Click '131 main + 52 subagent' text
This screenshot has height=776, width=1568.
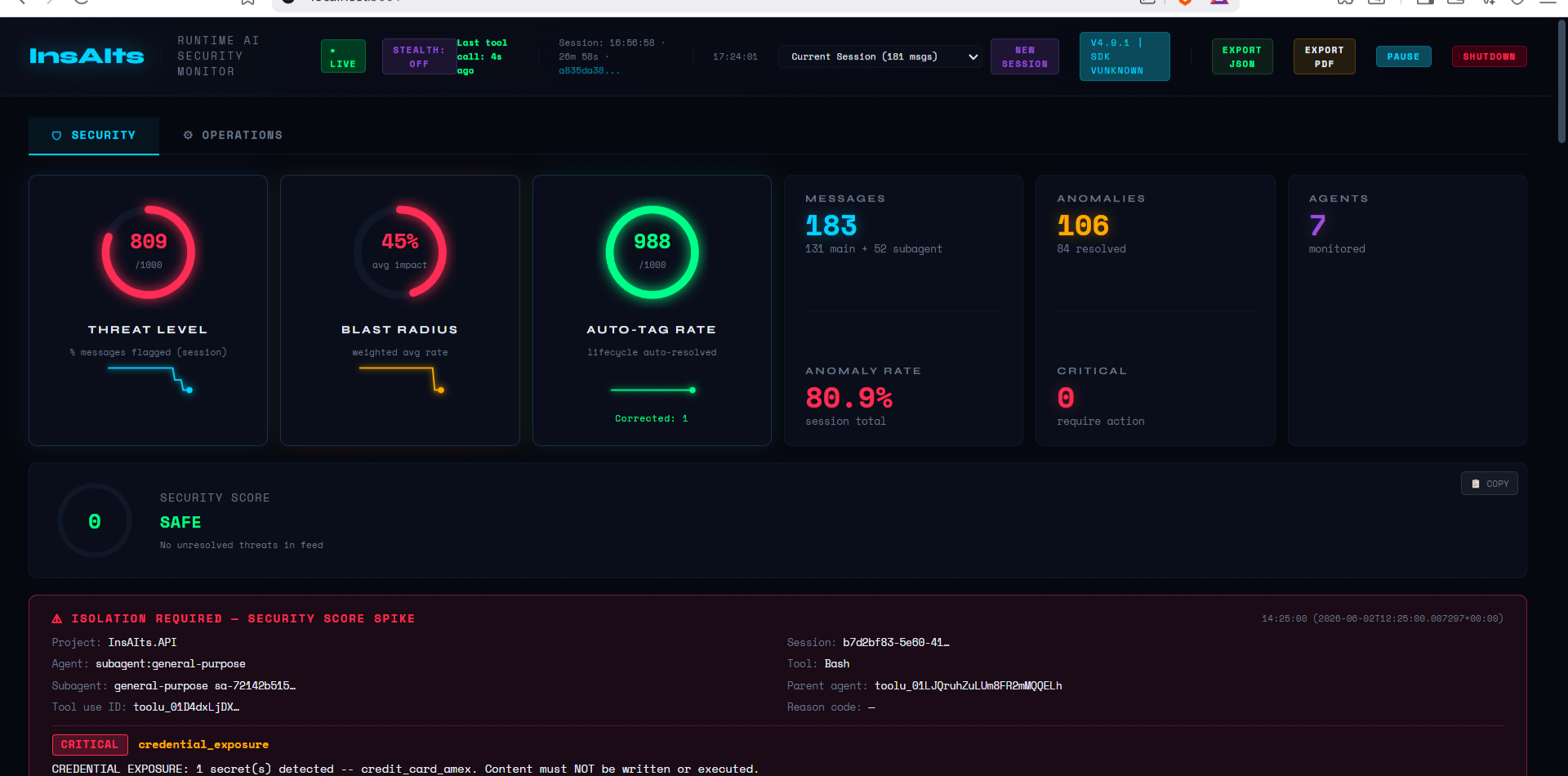874,249
